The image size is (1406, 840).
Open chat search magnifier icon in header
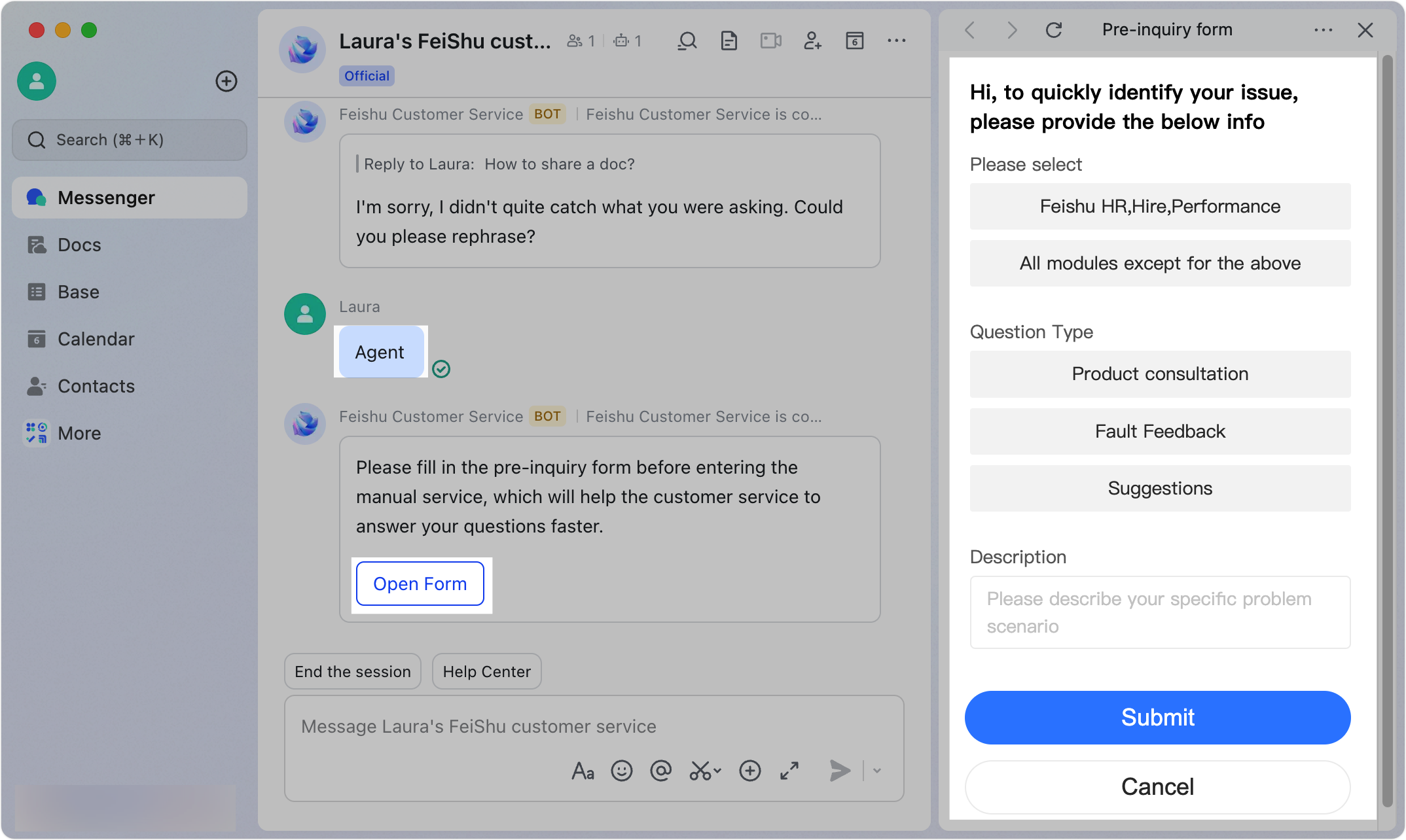(x=687, y=41)
